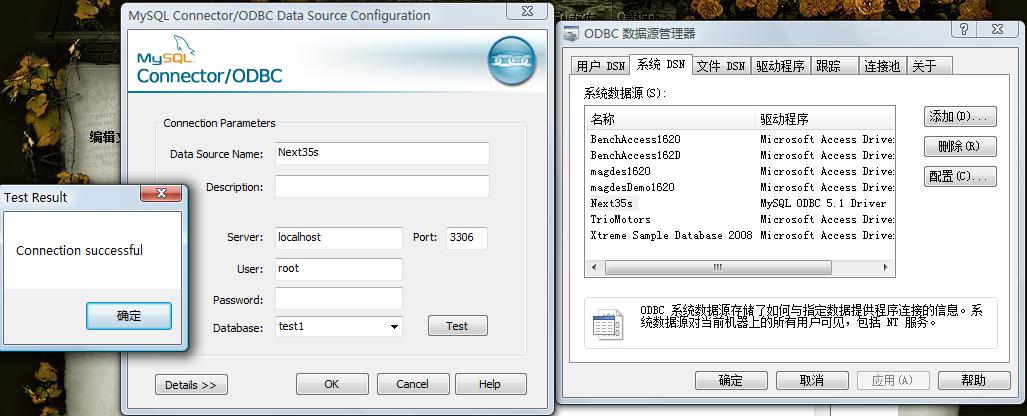The image size is (1027, 416).
Task: Click the empty Password field
Action: pos(339,299)
